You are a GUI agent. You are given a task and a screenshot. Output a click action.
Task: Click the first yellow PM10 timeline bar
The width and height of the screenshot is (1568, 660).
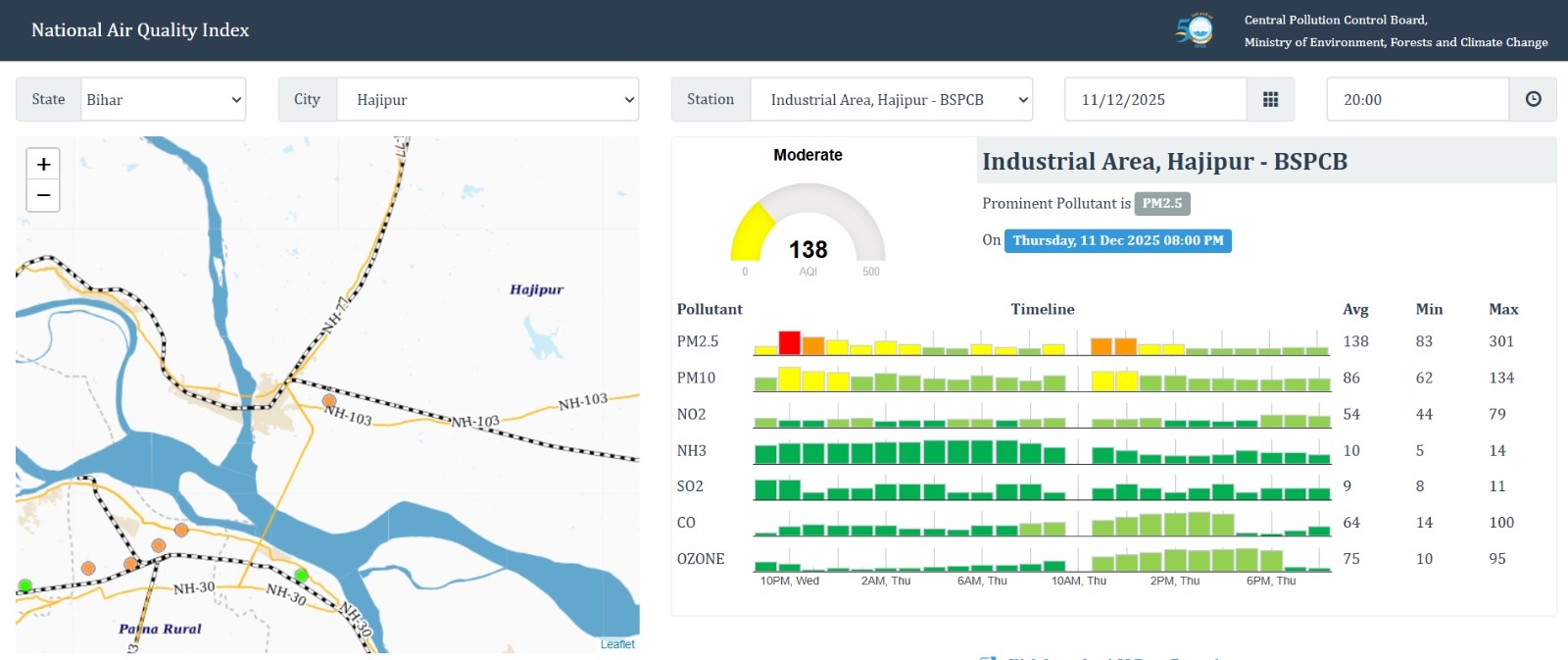pyautogui.click(x=789, y=380)
